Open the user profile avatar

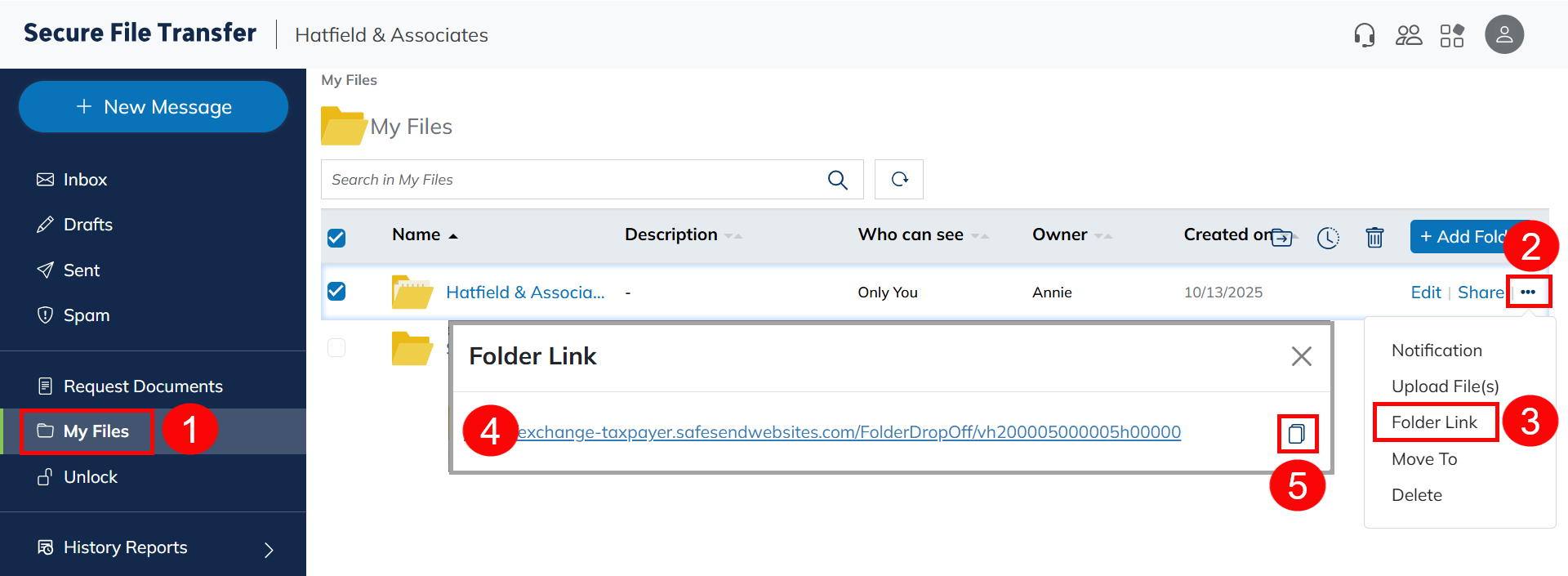[x=1503, y=35]
